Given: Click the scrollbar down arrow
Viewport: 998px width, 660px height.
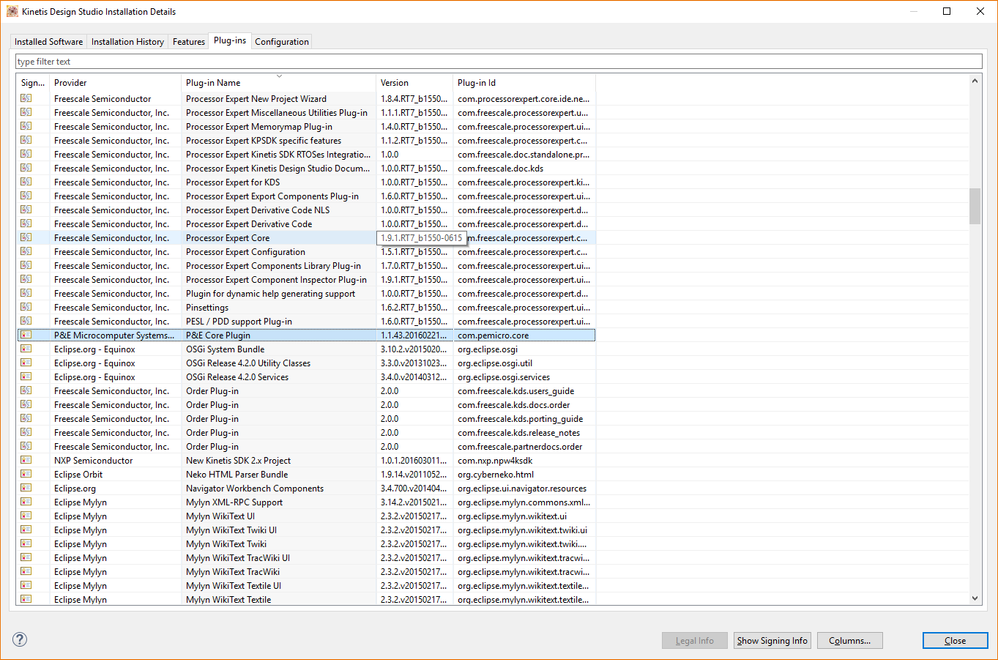Looking at the screenshot, I should pyautogui.click(x=974, y=598).
